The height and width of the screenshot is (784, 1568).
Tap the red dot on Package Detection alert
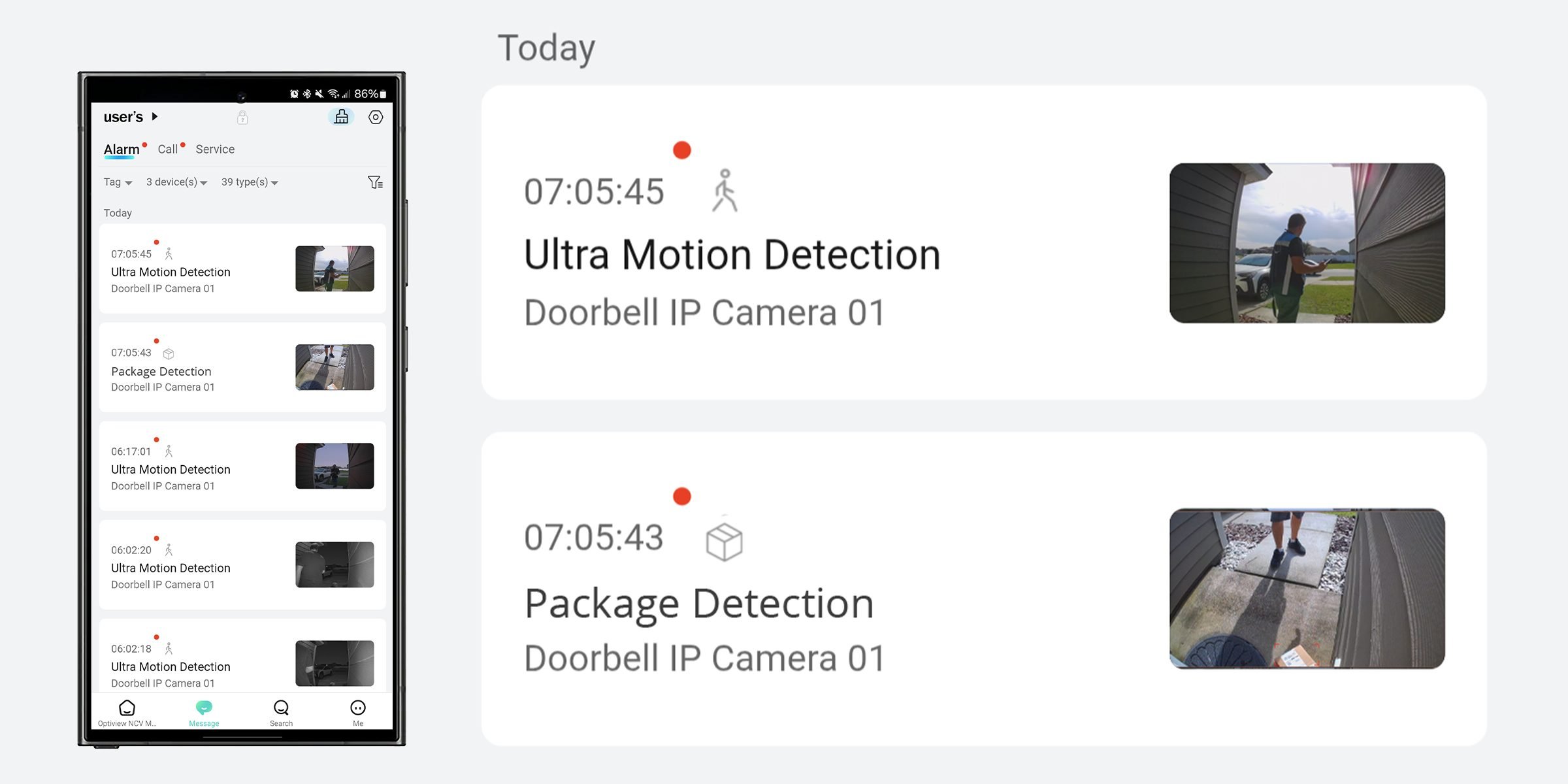[156, 340]
